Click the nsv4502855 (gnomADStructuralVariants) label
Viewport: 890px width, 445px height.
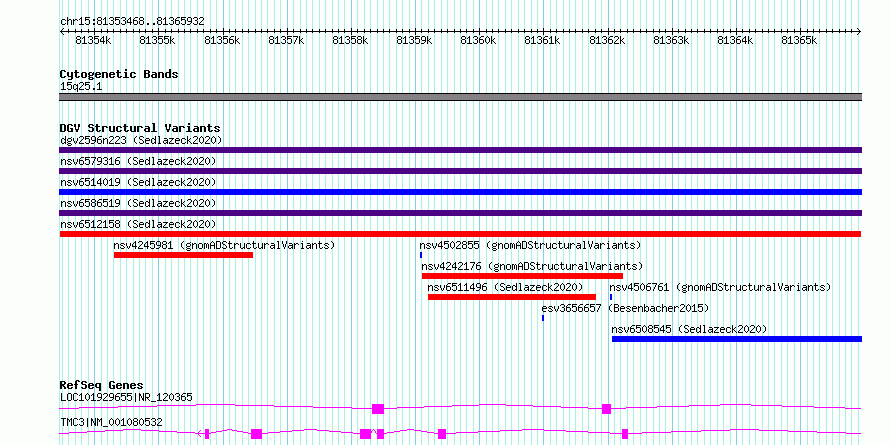(530, 245)
